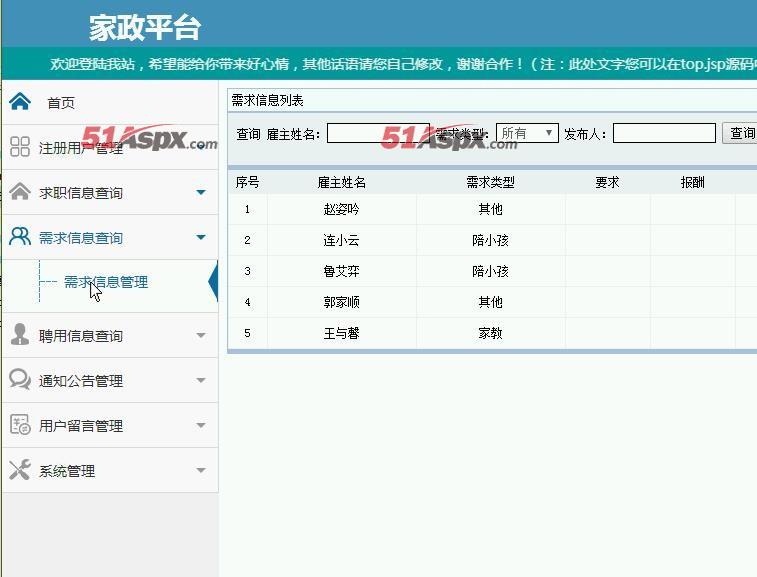The width and height of the screenshot is (757, 577).
Task: Click 陪小孩 in the 鲁艾弈 row
Action: (490, 271)
